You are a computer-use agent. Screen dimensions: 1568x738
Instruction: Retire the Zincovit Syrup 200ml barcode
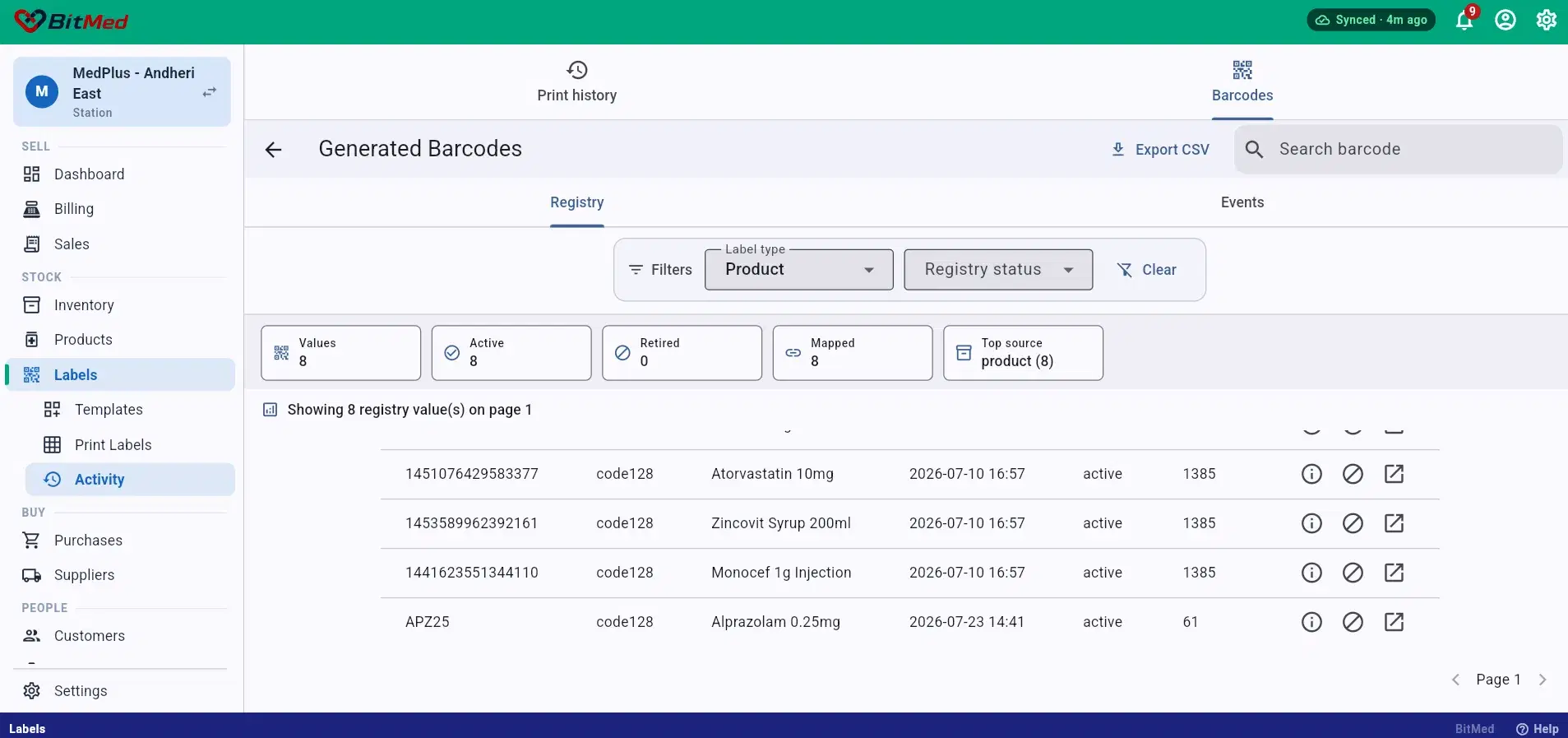(1353, 523)
